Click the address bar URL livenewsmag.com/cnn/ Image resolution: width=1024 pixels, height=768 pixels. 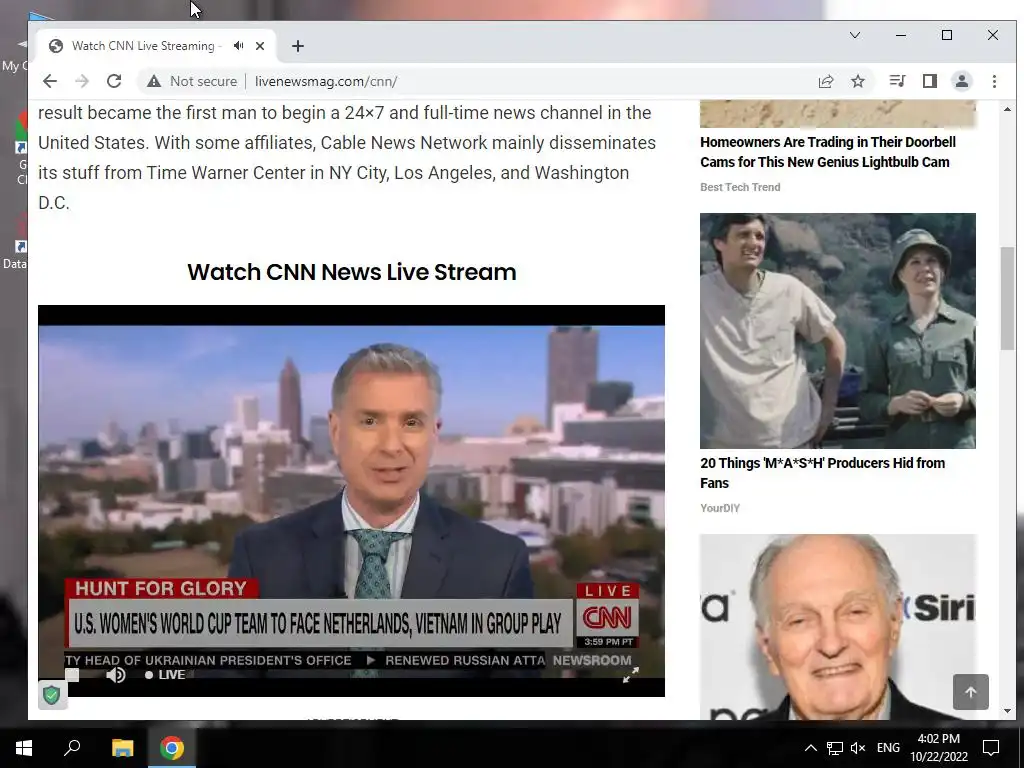pyautogui.click(x=326, y=81)
